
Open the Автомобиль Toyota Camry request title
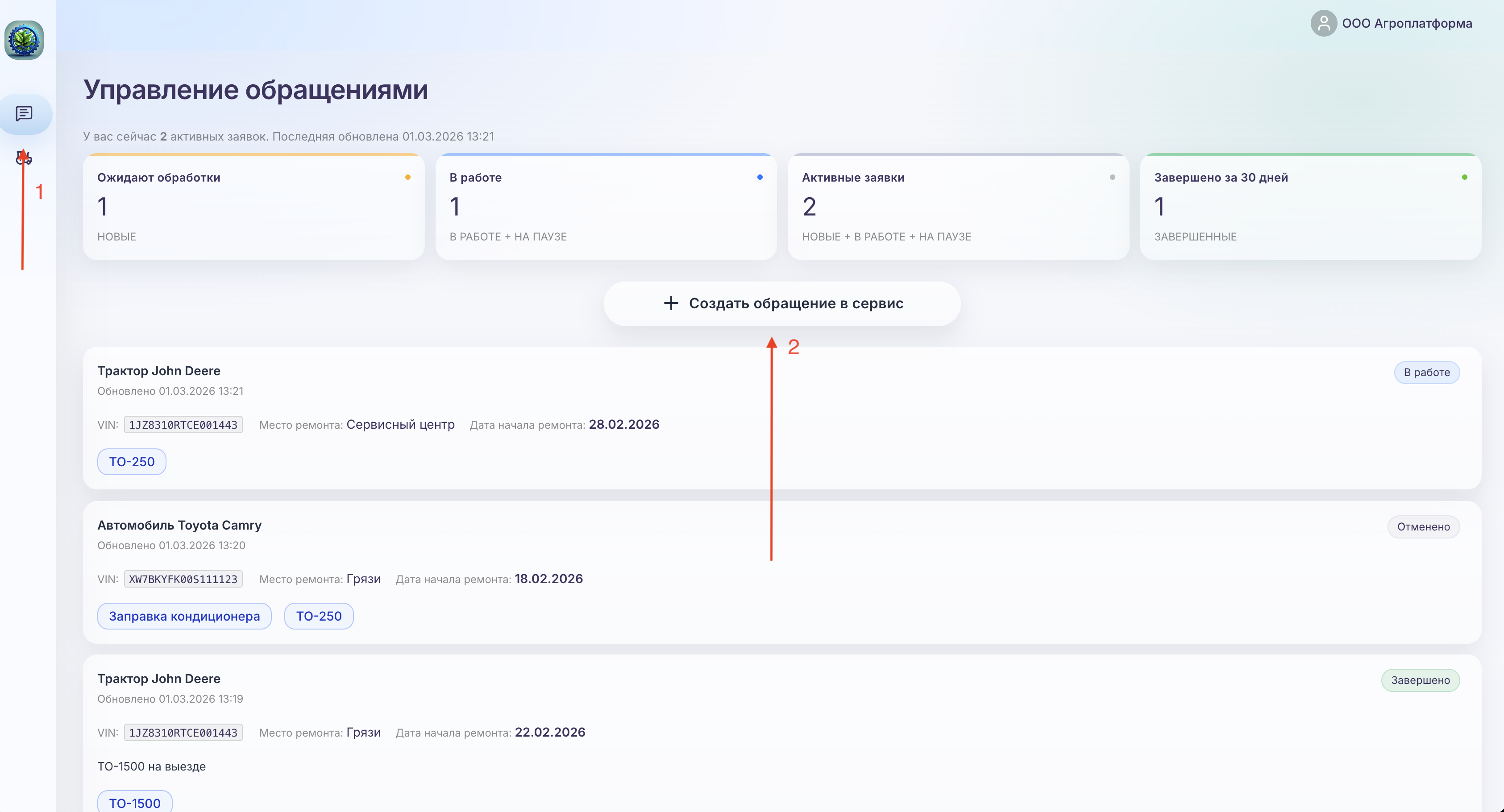(179, 525)
